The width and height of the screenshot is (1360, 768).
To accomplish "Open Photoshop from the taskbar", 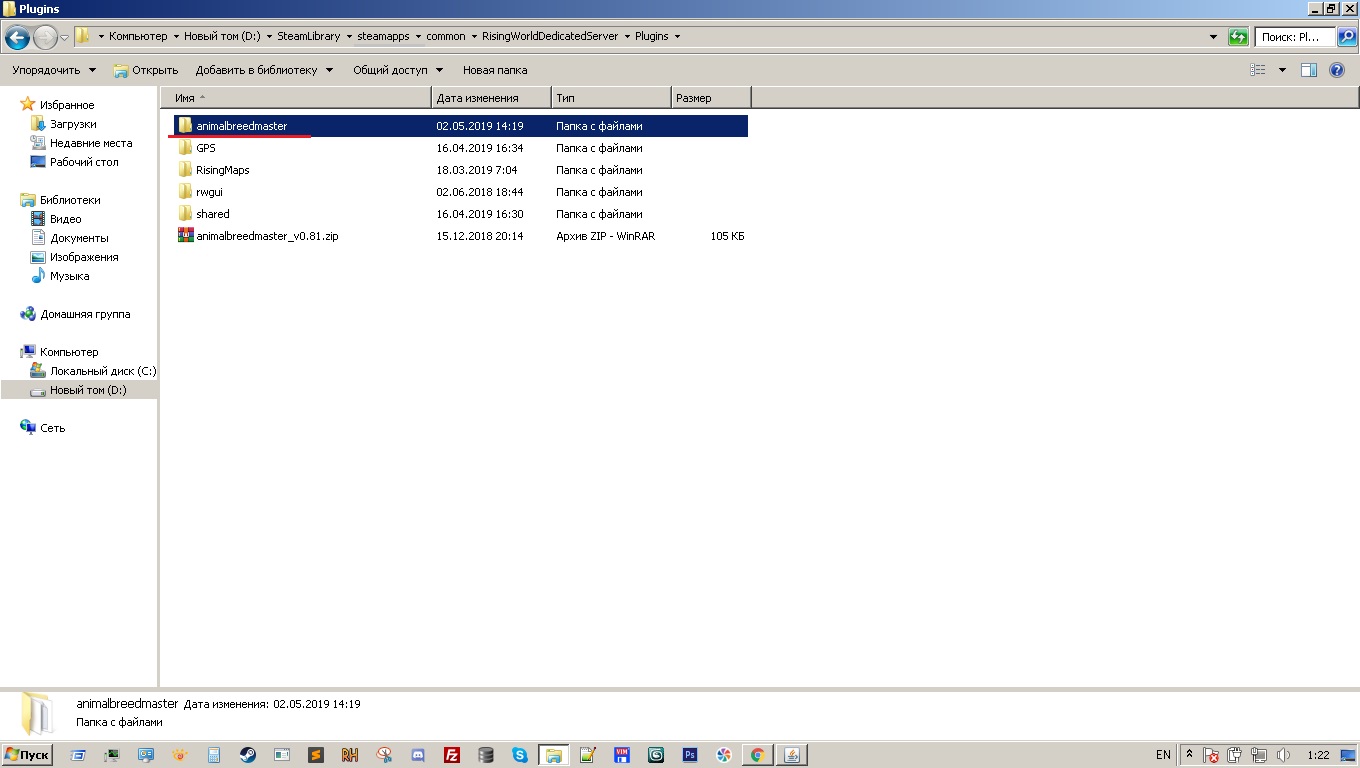I will (x=689, y=755).
